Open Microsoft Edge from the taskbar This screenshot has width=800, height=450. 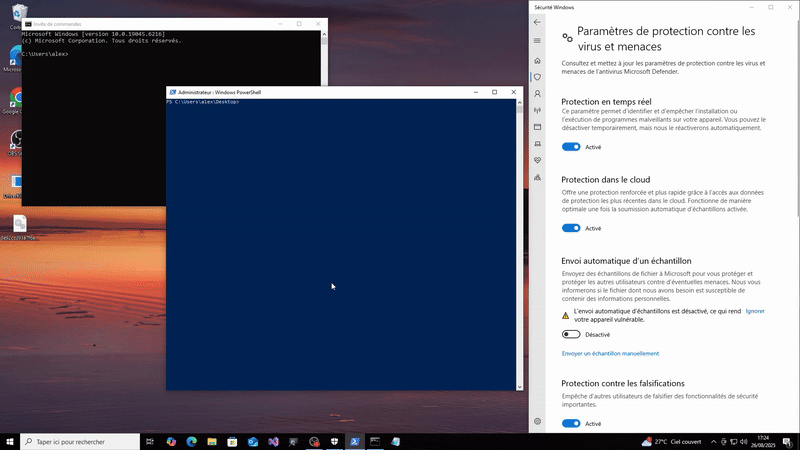pyautogui.click(x=191, y=442)
